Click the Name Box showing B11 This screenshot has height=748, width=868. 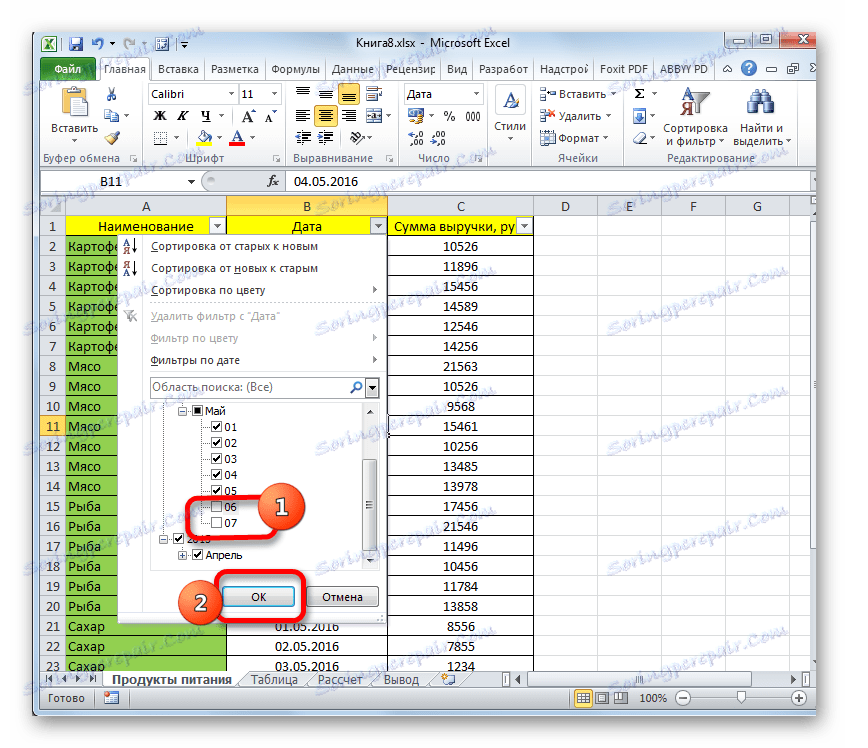tap(111, 182)
